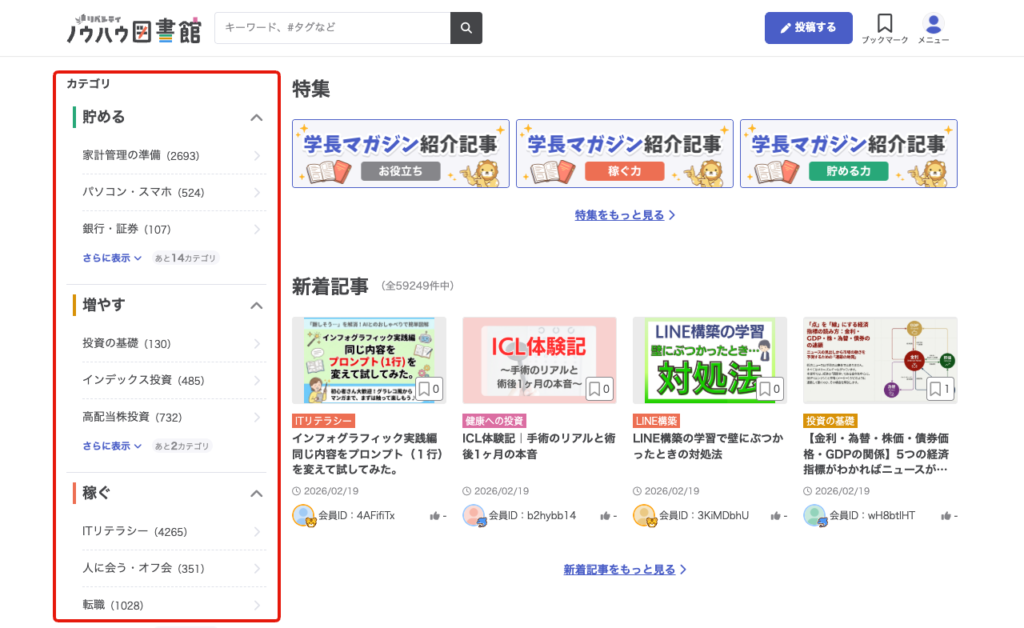Screen dimensions: 1024x628
Task: Click the ノウハウ図書館 site logo
Action: 133,29
